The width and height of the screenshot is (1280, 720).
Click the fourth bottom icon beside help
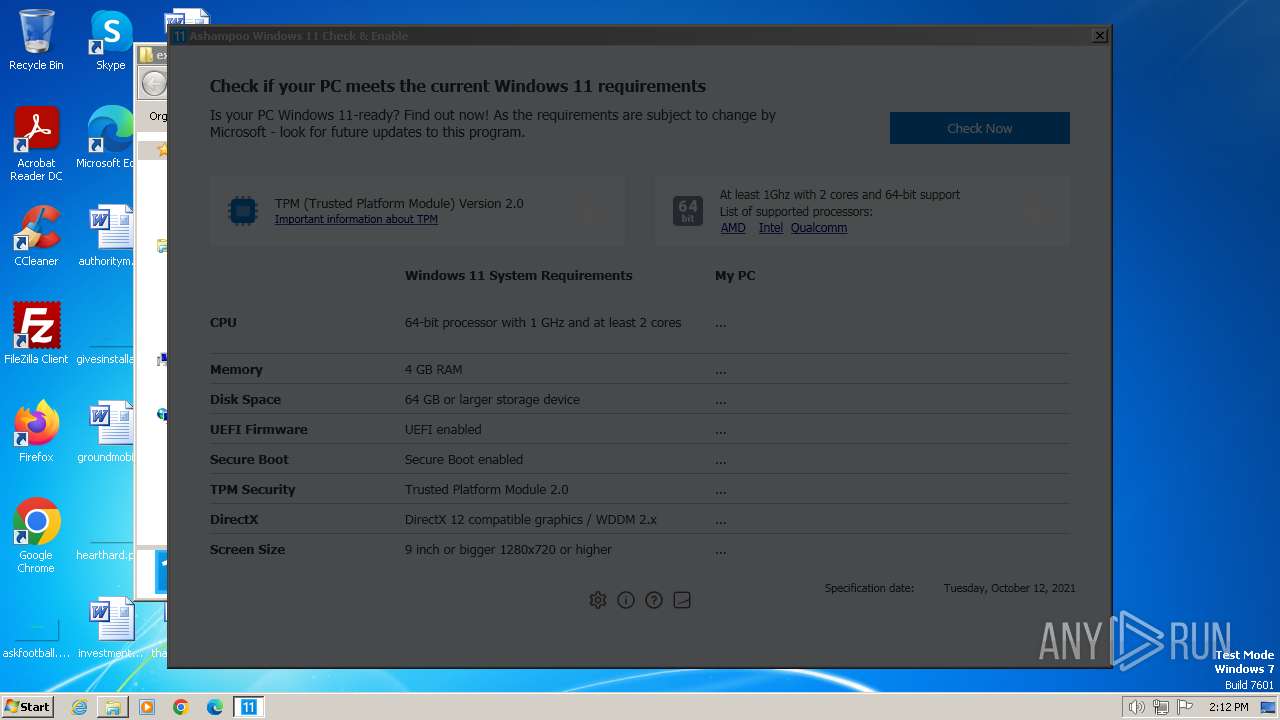[x=682, y=600]
